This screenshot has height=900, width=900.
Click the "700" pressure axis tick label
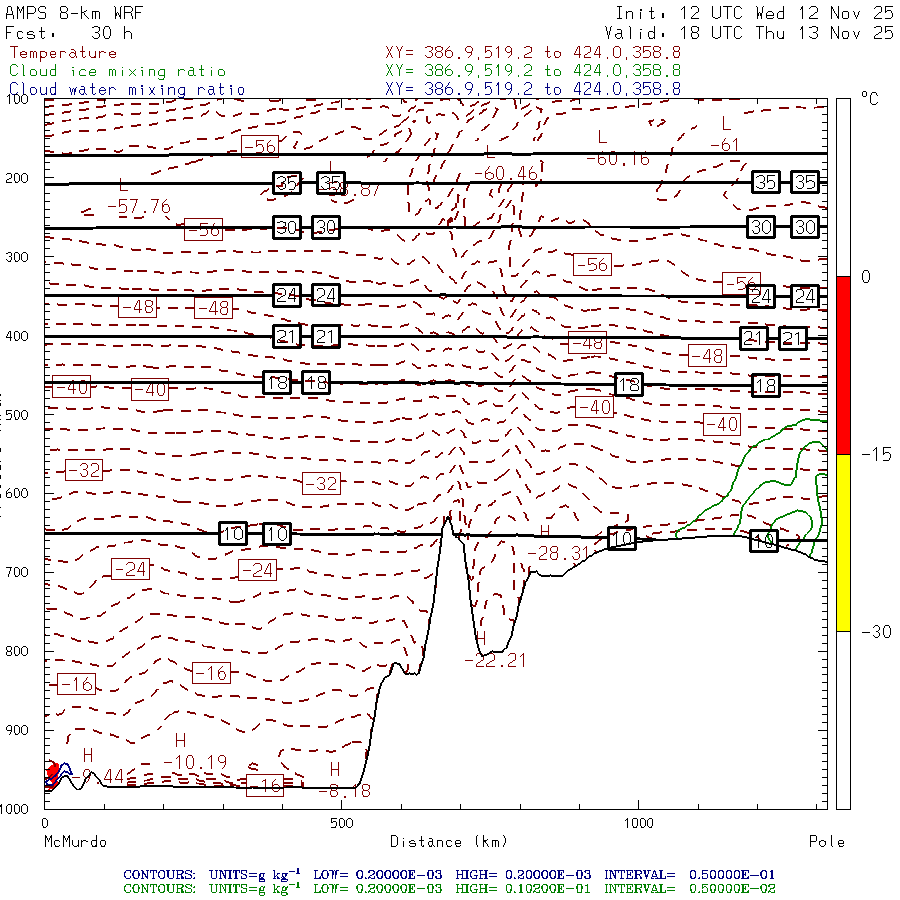click(17, 572)
